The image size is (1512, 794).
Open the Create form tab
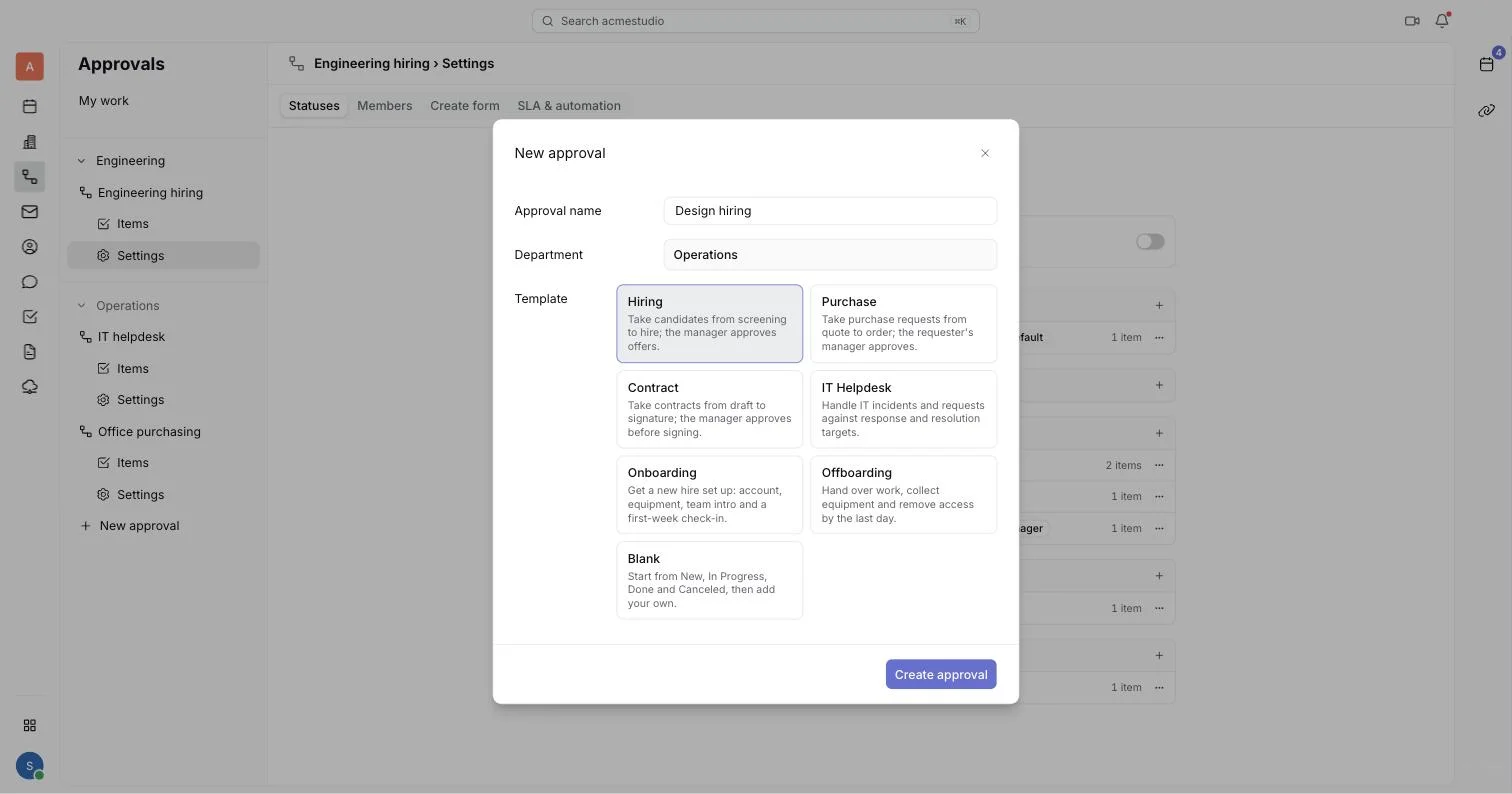click(x=465, y=106)
